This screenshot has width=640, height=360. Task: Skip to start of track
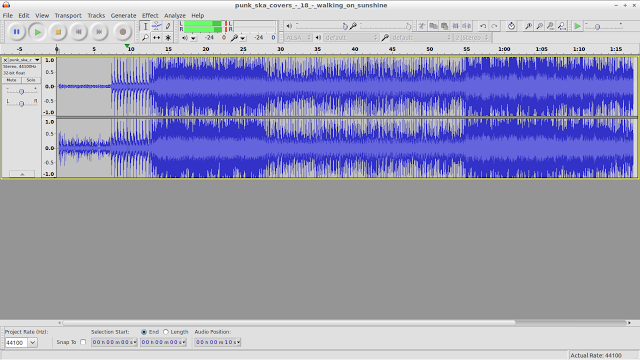pyautogui.click(x=78, y=32)
